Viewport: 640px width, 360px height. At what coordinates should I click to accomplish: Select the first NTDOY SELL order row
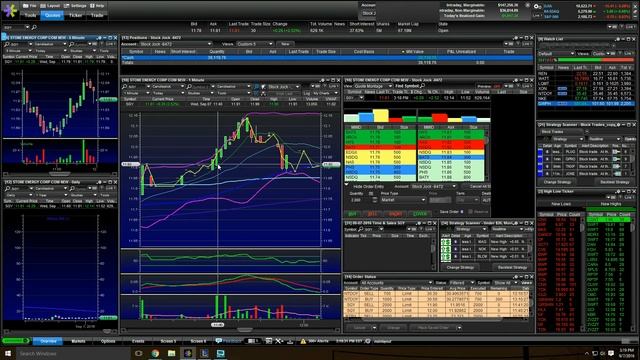click(x=437, y=293)
